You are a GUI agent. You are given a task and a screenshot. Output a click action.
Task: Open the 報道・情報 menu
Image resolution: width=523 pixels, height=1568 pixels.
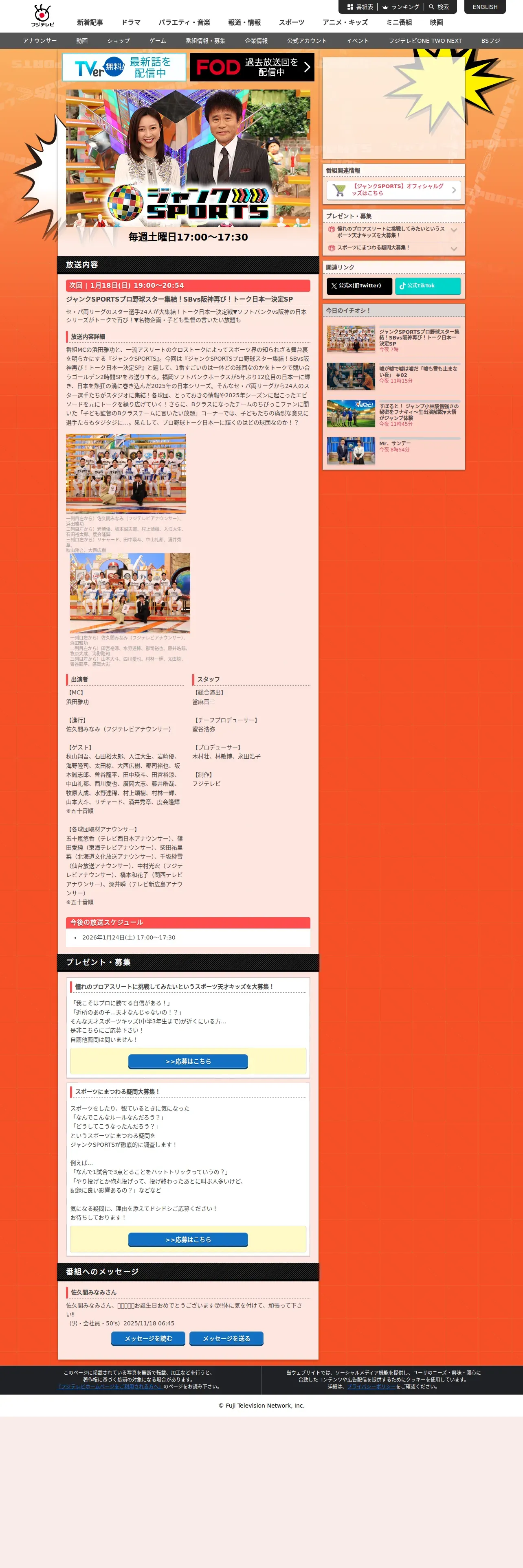[x=245, y=22]
